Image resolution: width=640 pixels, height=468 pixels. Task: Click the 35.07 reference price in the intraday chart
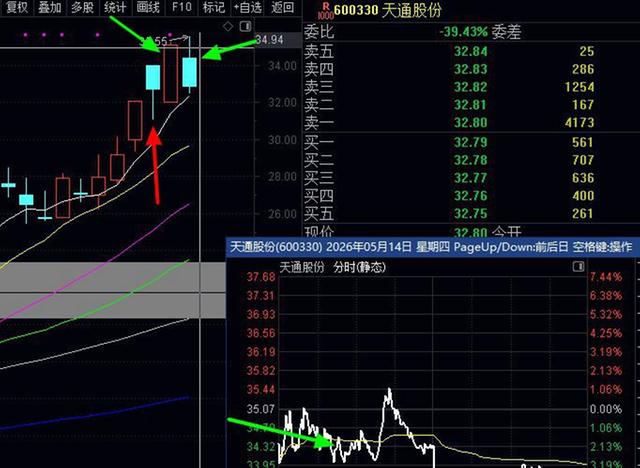click(x=261, y=408)
